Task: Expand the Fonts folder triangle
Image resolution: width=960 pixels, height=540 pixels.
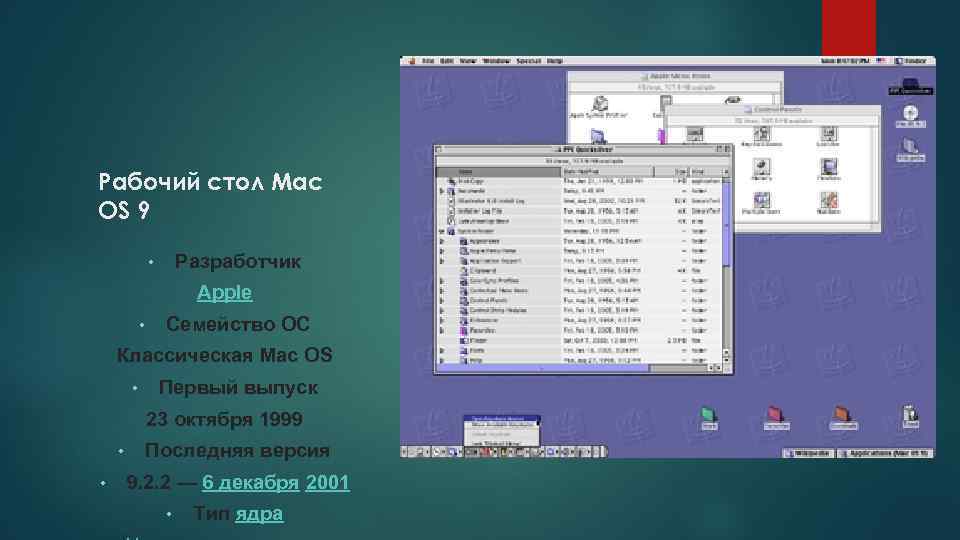Action: [x=441, y=351]
